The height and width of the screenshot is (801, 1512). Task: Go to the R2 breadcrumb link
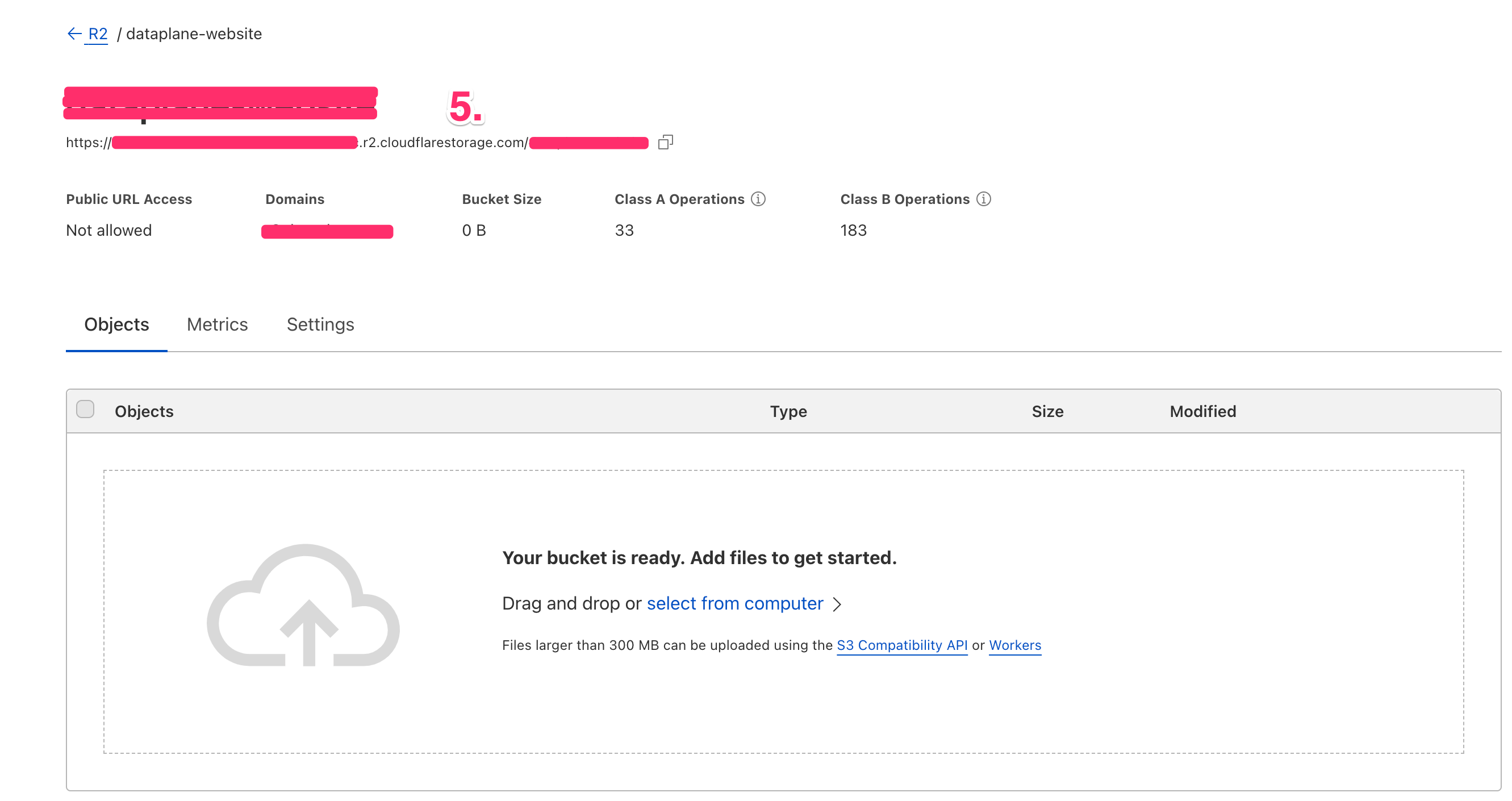pos(98,34)
